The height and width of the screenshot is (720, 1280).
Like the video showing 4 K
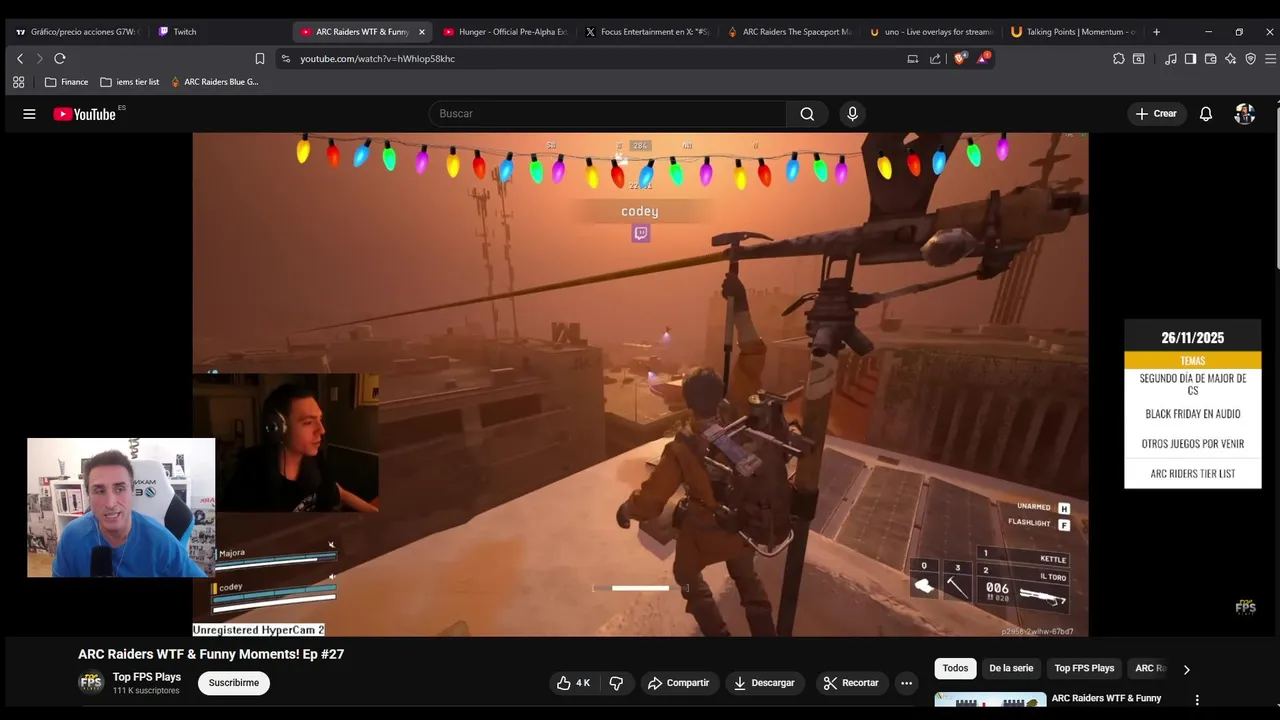[x=574, y=683]
